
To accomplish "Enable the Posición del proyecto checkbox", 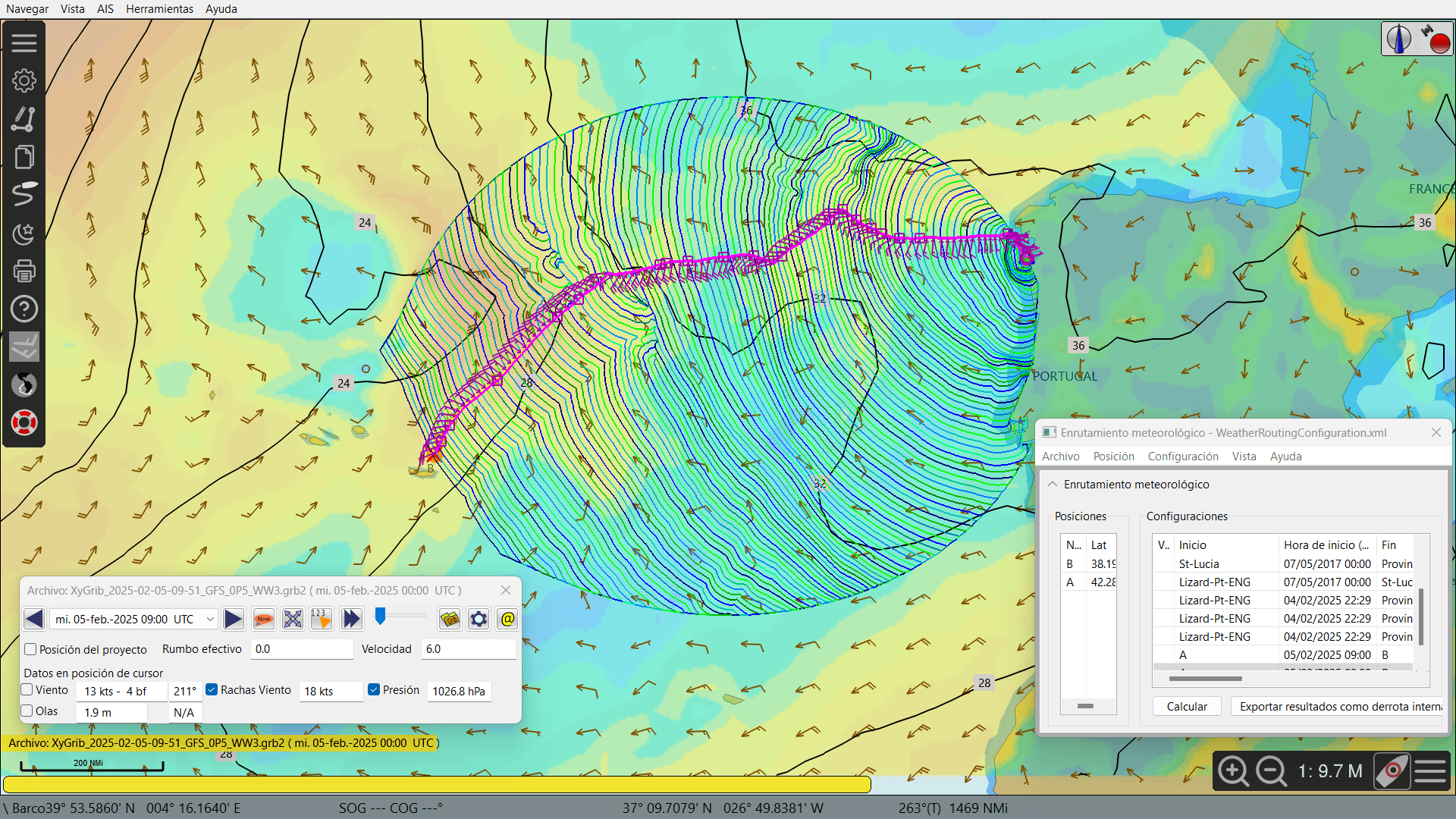I will point(30,649).
